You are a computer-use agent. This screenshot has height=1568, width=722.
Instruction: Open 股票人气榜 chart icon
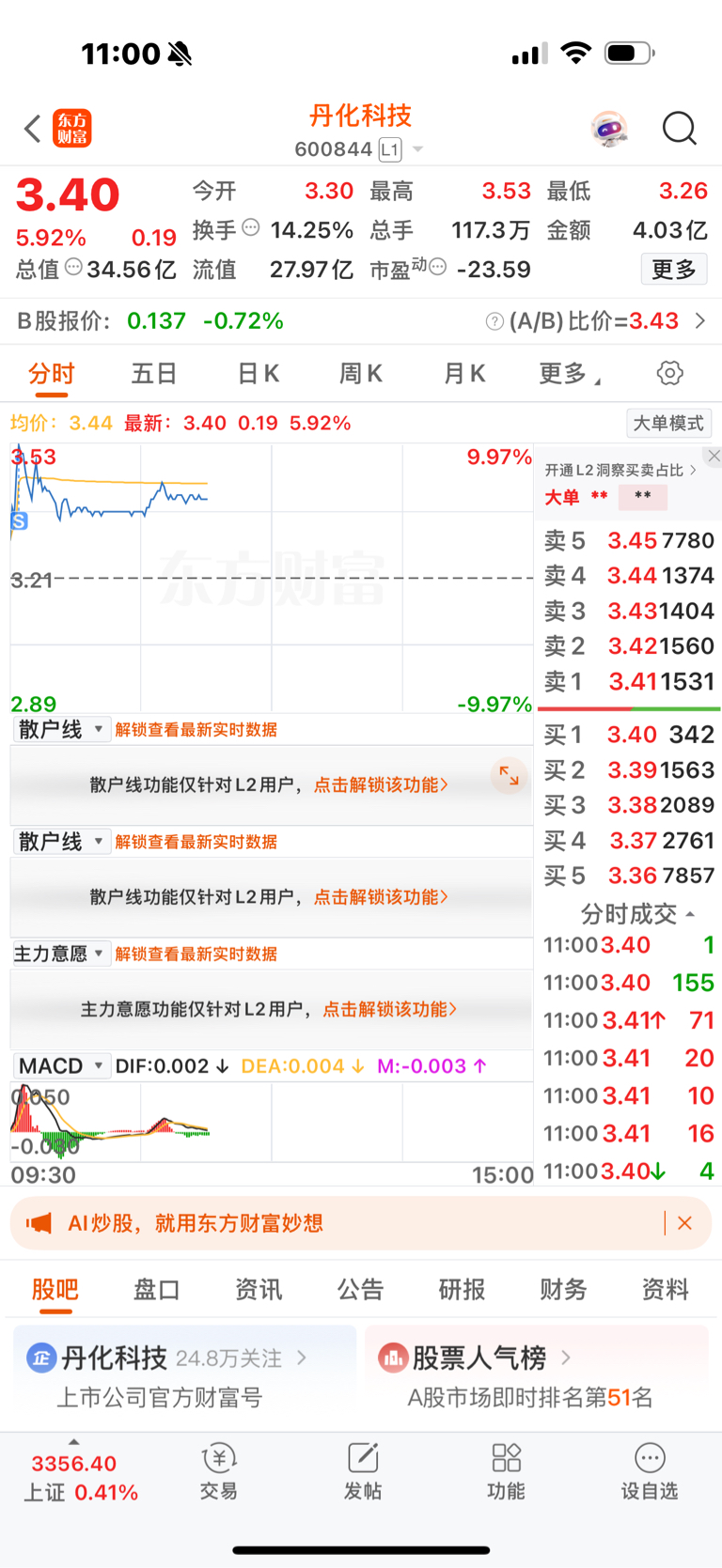(392, 1358)
